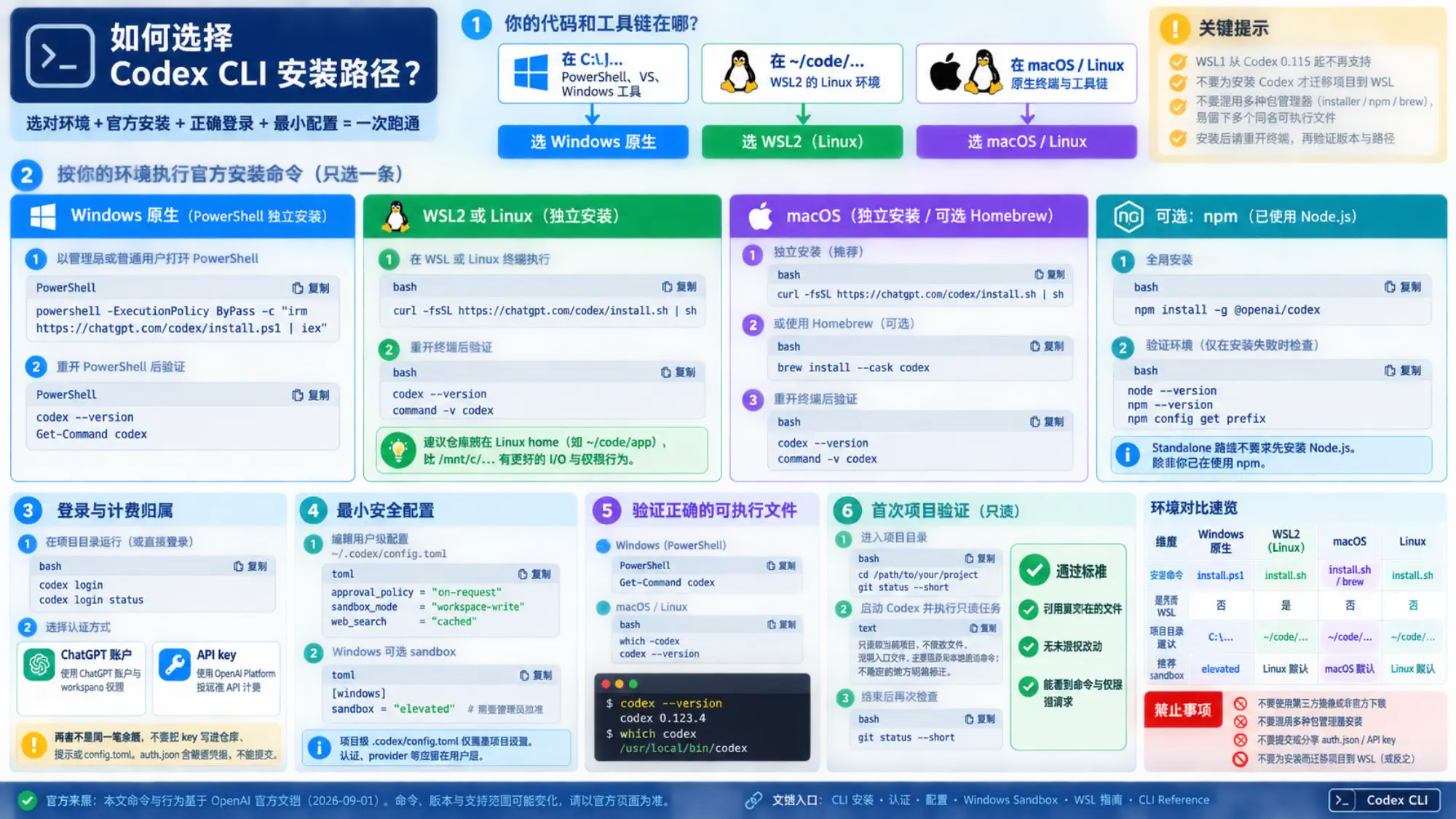The image size is (1456, 819).
Task: Click the large green check beside 通过标准
Action: coord(1034,571)
